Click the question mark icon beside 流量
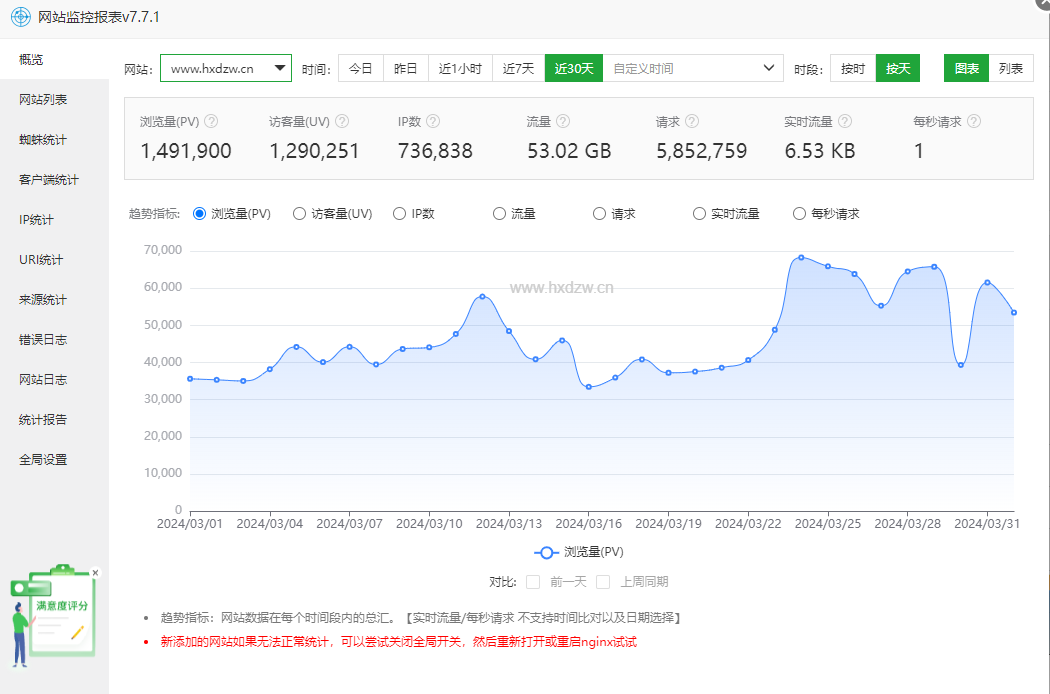Viewport: 1050px width, 694px height. [563, 121]
